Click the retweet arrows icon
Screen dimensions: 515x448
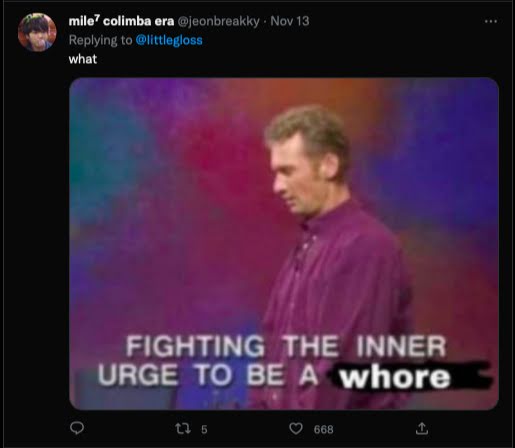pyautogui.click(x=183, y=428)
